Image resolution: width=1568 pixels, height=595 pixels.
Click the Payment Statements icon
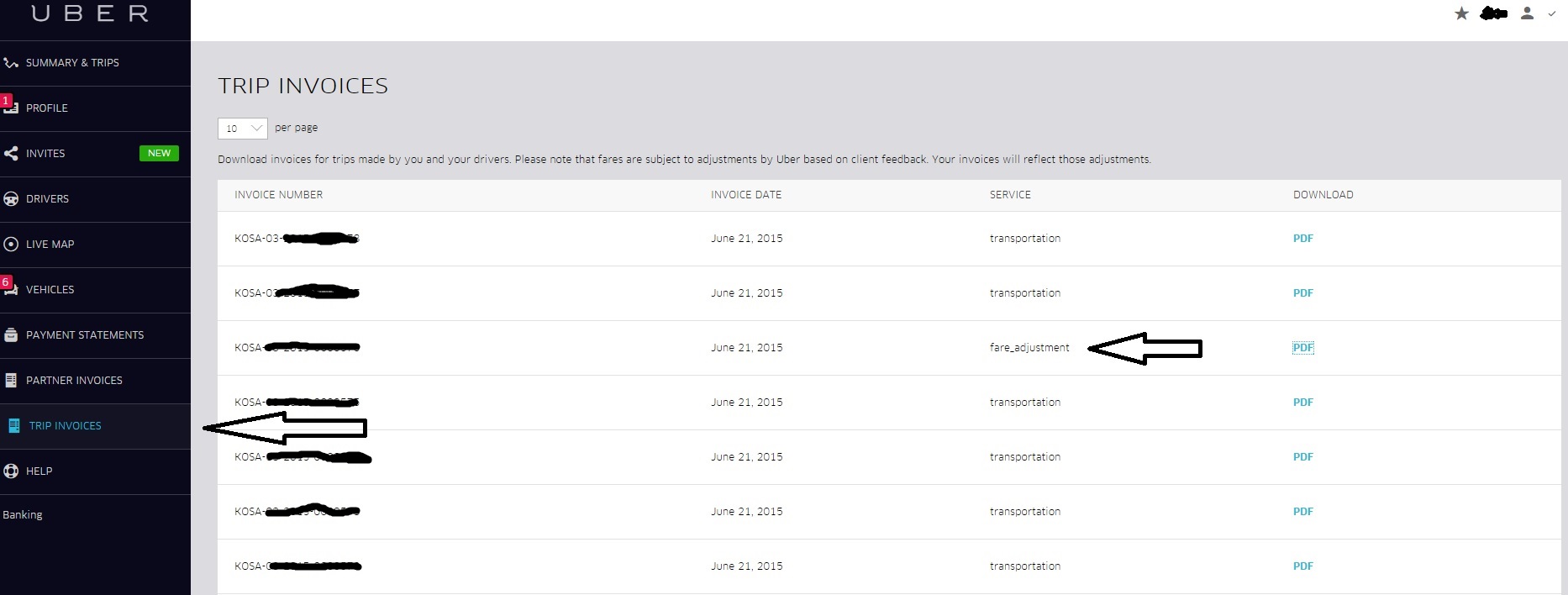tap(11, 335)
